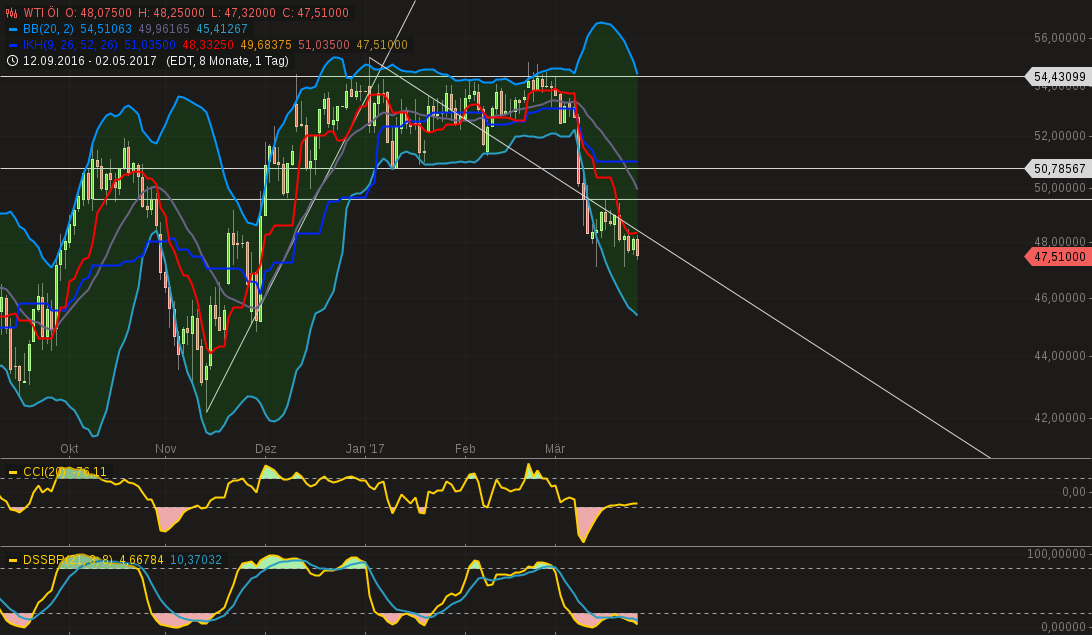Click the Jan '17 label on the time axis

(x=364, y=449)
